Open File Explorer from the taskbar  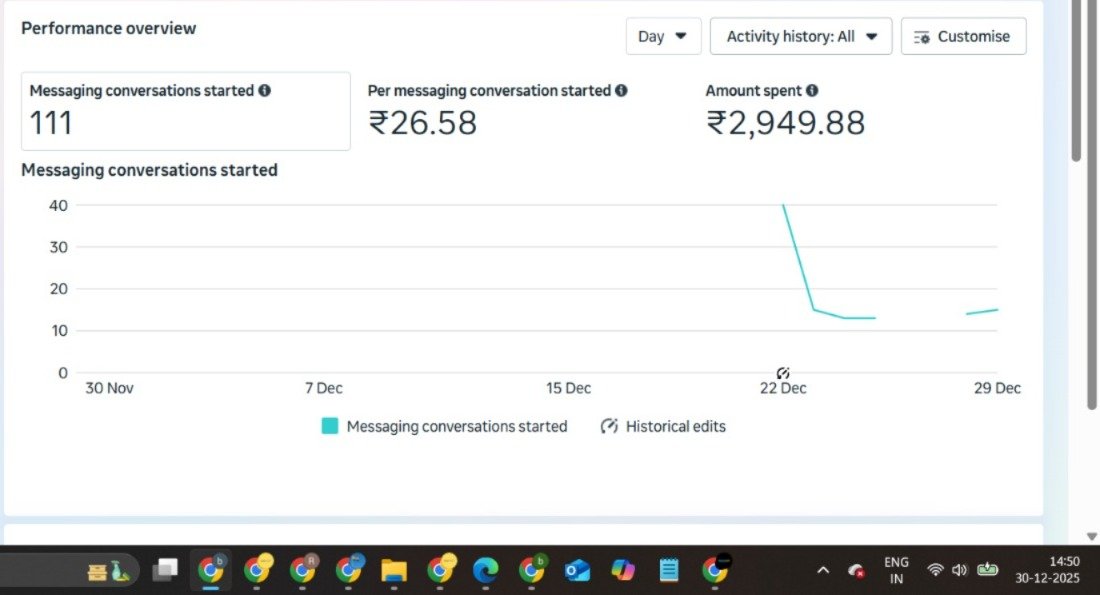[394, 570]
